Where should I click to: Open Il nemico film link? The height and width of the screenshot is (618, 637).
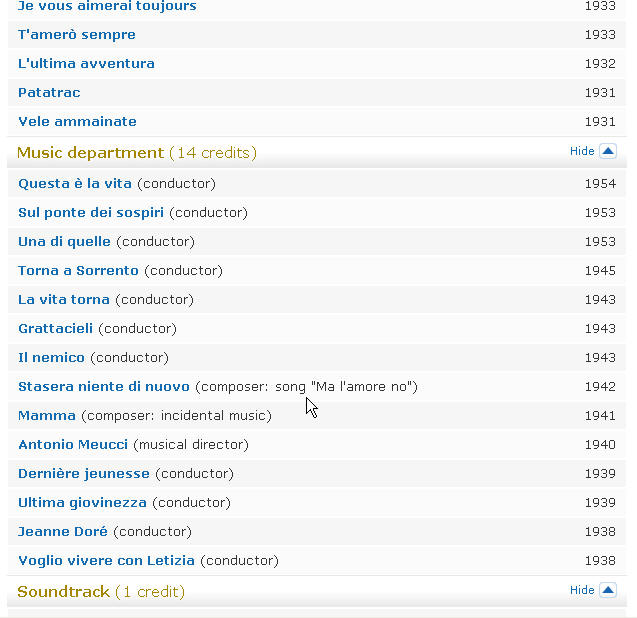[x=52, y=358]
